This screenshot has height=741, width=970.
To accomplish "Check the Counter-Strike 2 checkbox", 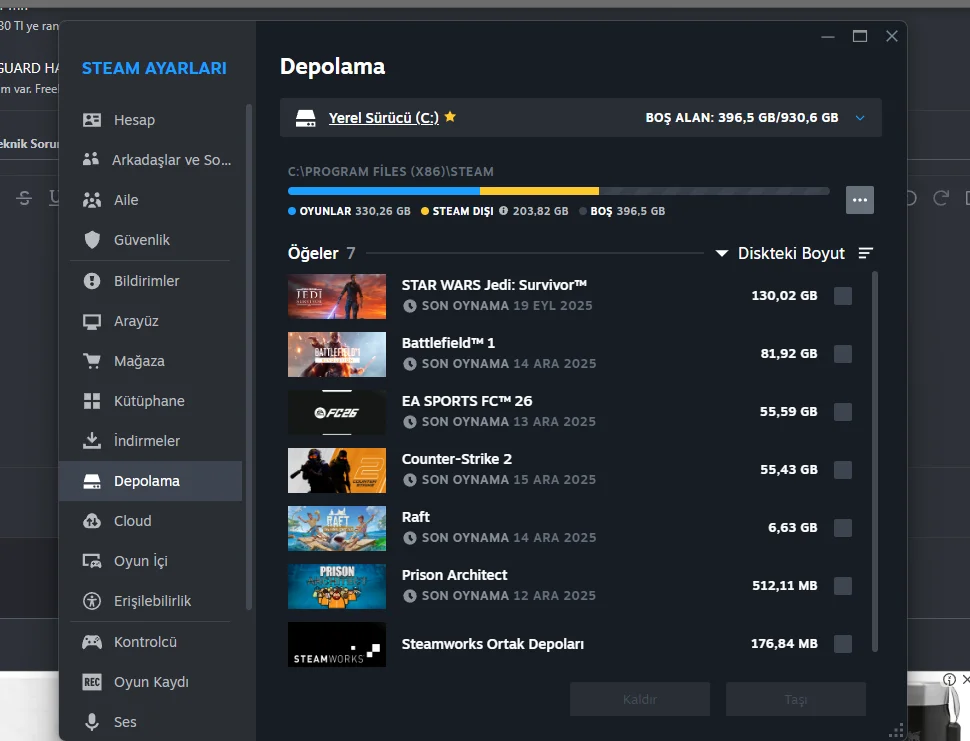I will click(843, 470).
